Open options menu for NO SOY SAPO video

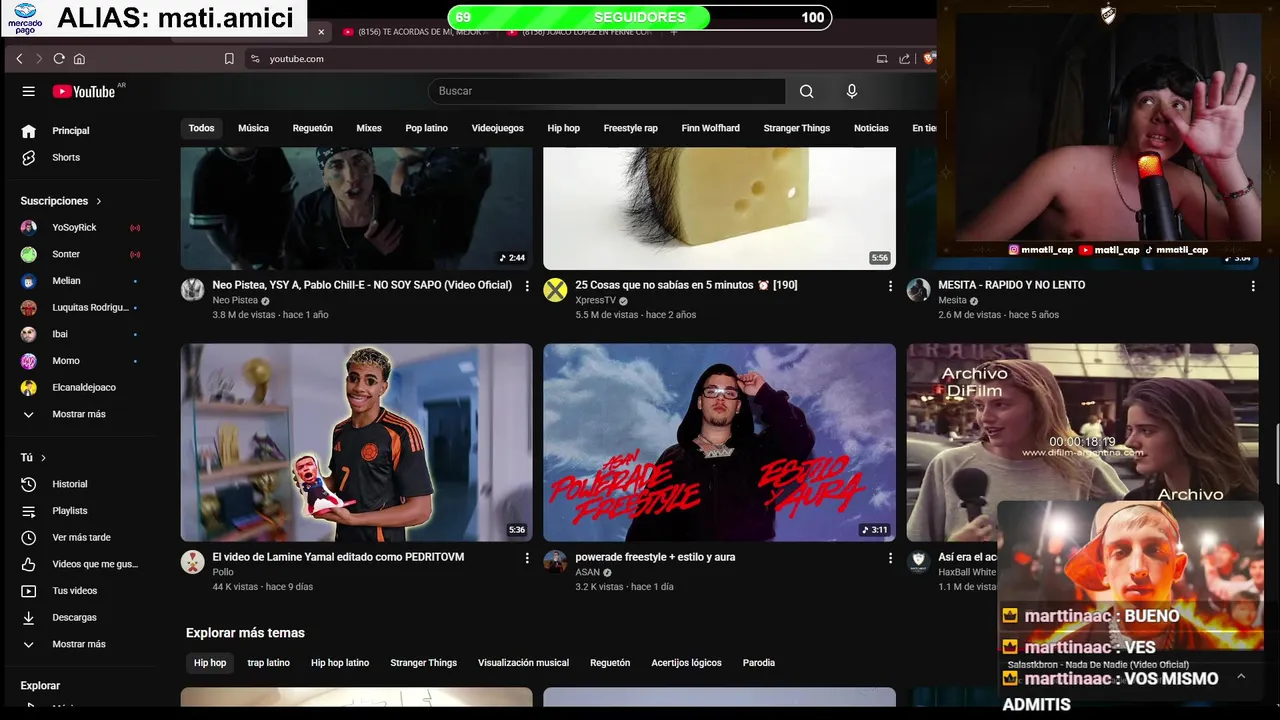pos(527,286)
